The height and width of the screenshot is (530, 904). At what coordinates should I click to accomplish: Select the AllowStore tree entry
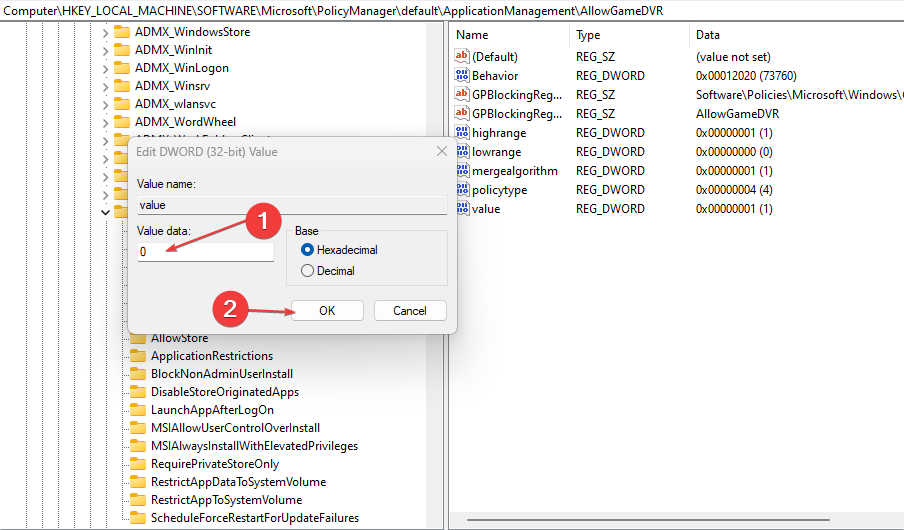point(179,339)
